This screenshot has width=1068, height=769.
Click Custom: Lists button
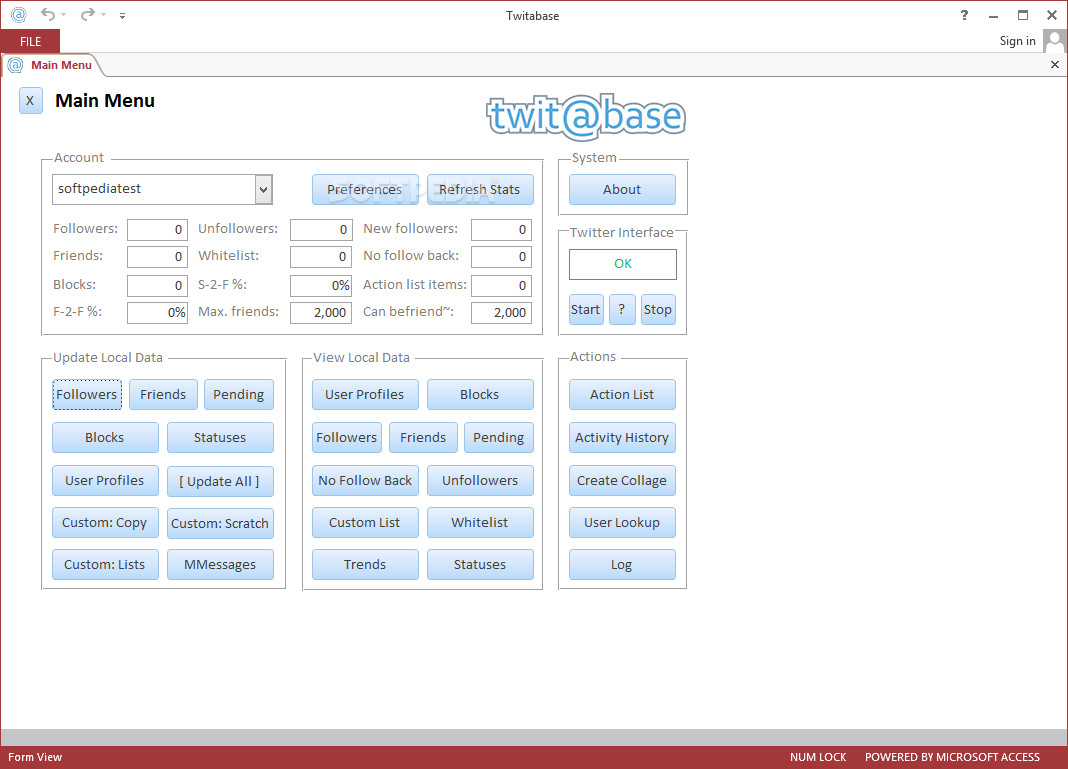[105, 565]
